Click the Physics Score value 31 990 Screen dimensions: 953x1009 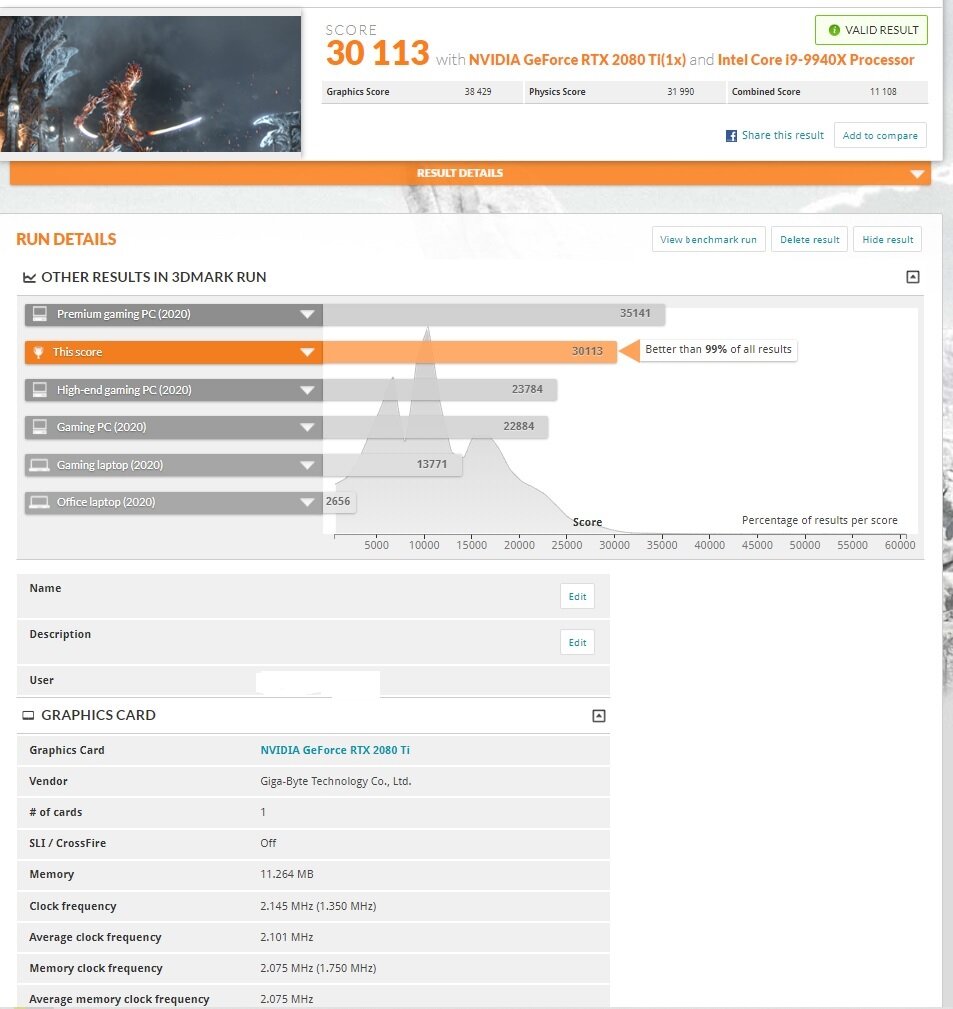[x=680, y=92]
